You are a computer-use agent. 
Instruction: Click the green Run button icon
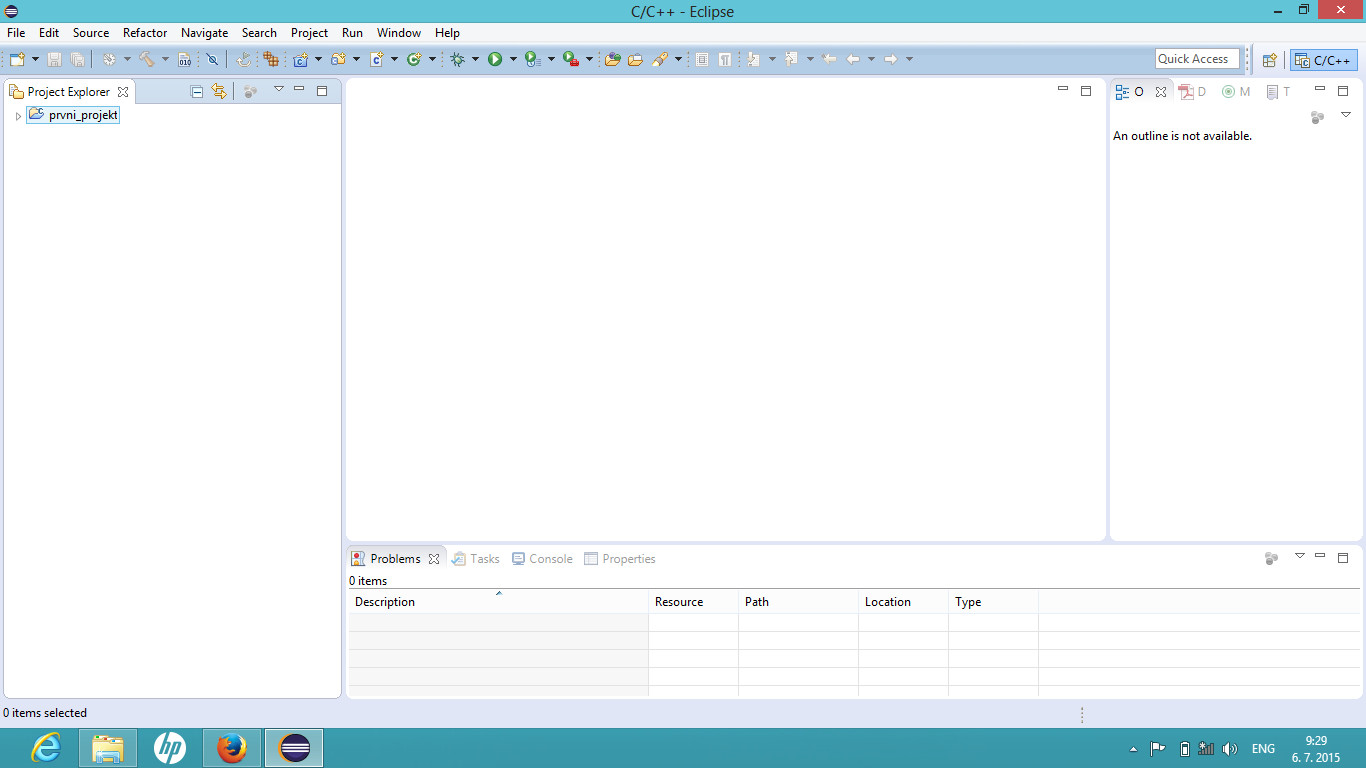point(495,60)
